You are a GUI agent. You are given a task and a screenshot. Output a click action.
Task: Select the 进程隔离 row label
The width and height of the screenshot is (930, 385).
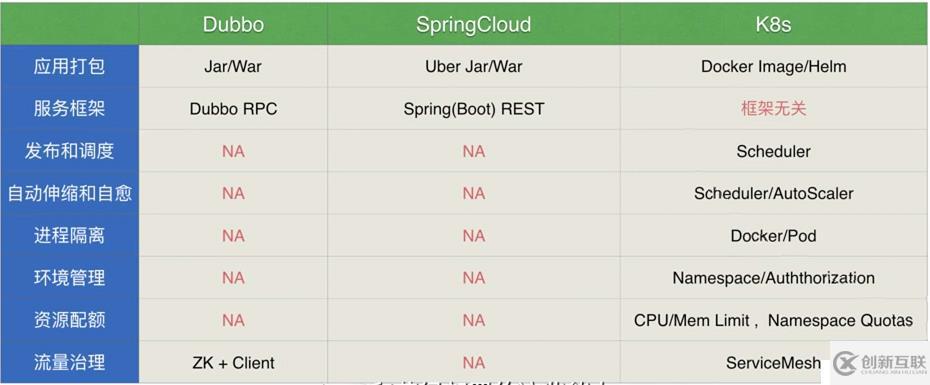click(69, 236)
